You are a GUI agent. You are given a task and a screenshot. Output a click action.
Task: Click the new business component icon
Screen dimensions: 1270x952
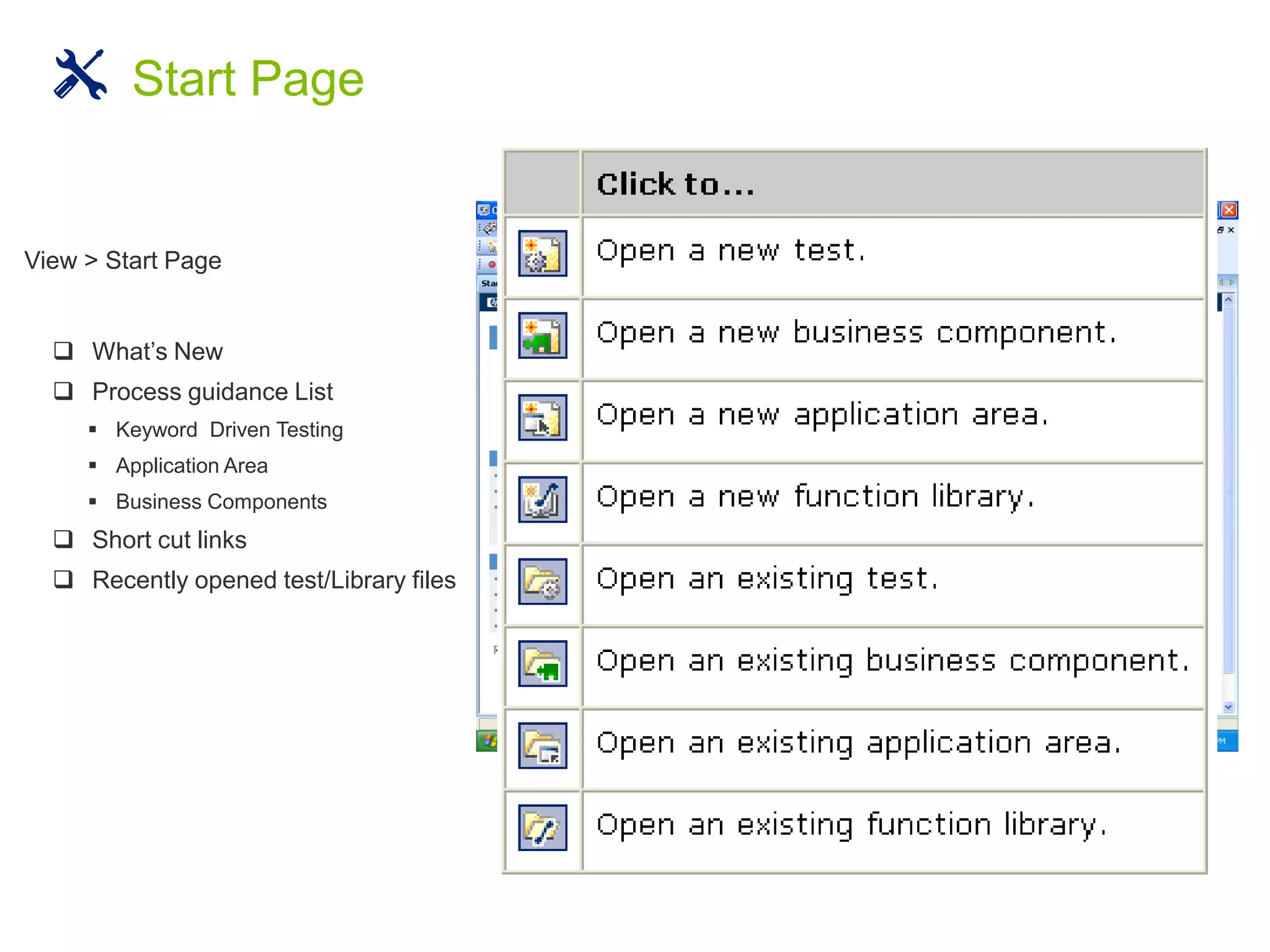click(x=543, y=335)
